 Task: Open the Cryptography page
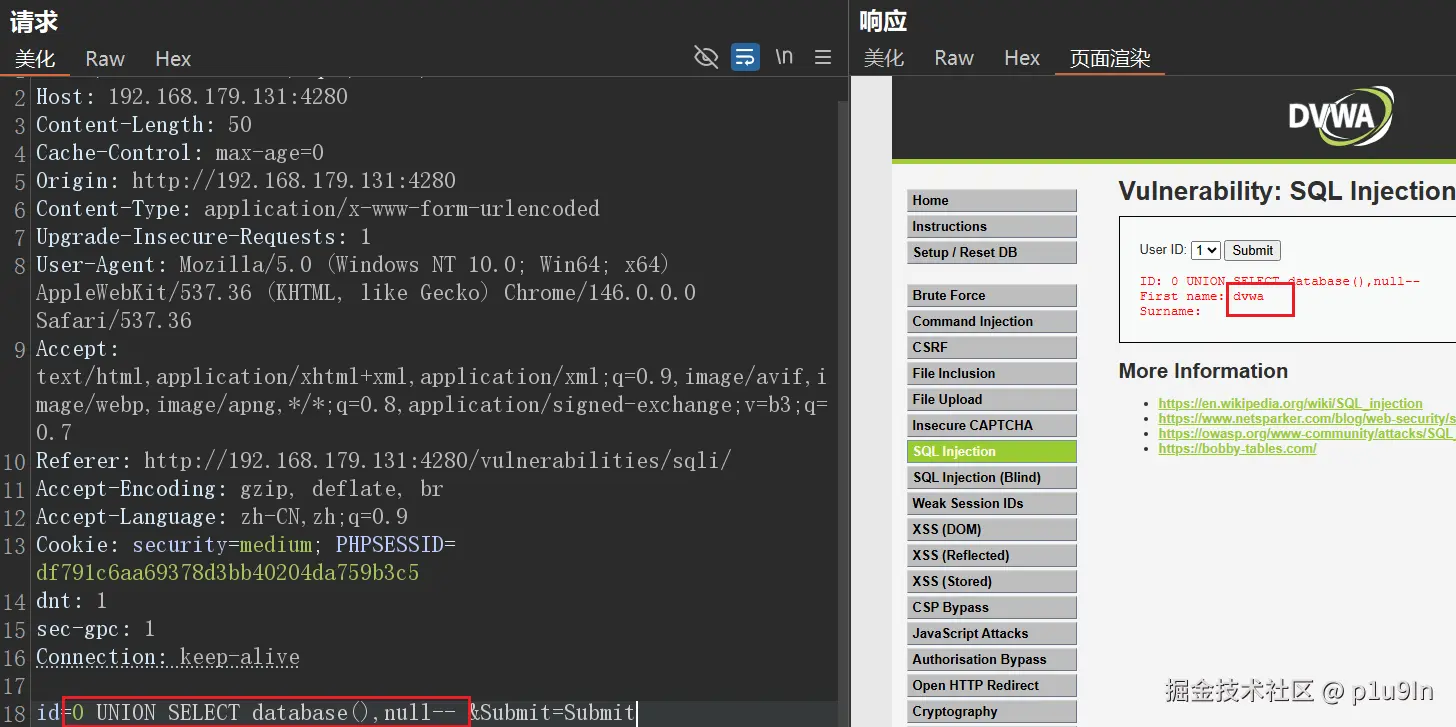tap(992, 711)
